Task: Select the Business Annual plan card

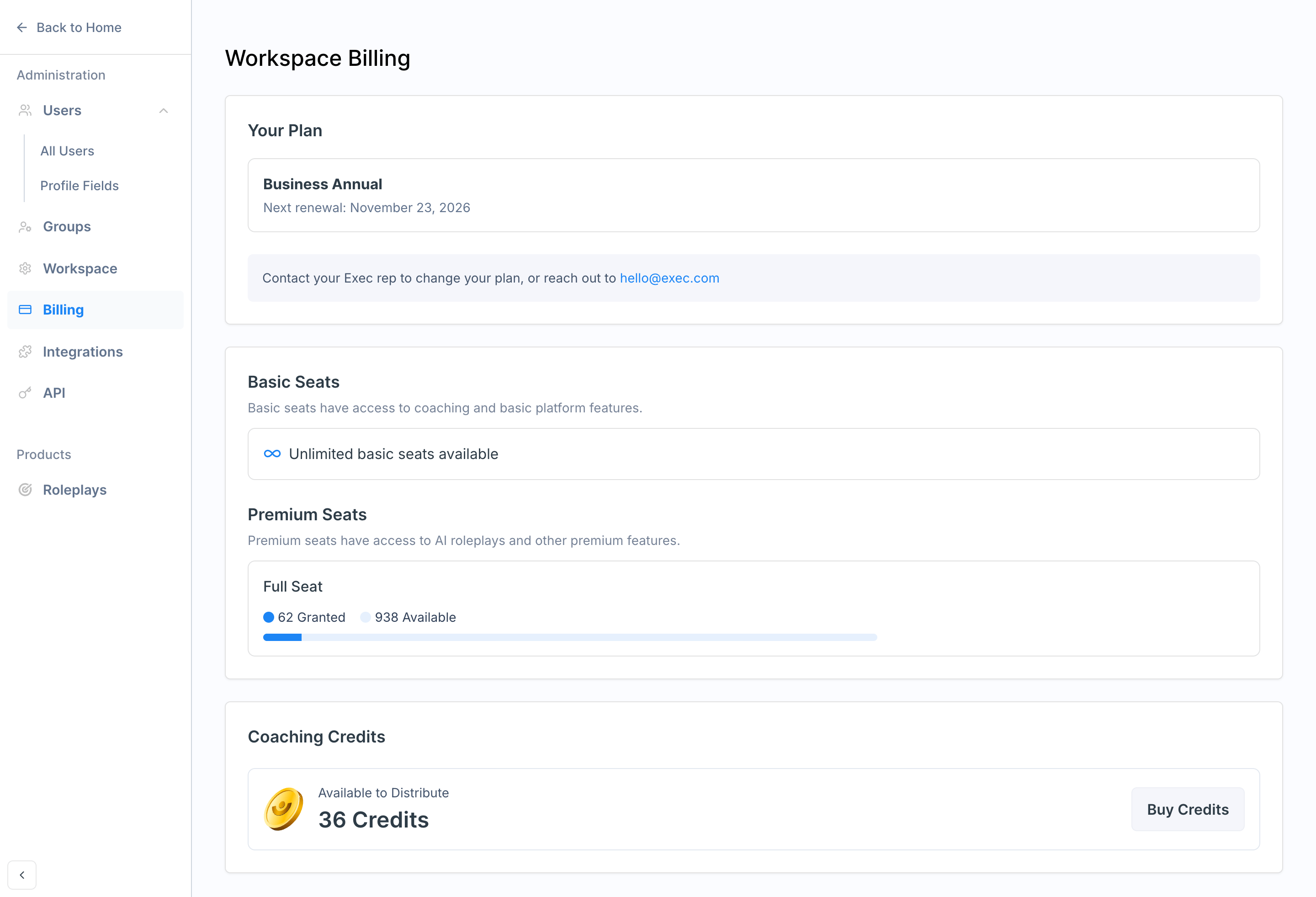Action: 753,195
